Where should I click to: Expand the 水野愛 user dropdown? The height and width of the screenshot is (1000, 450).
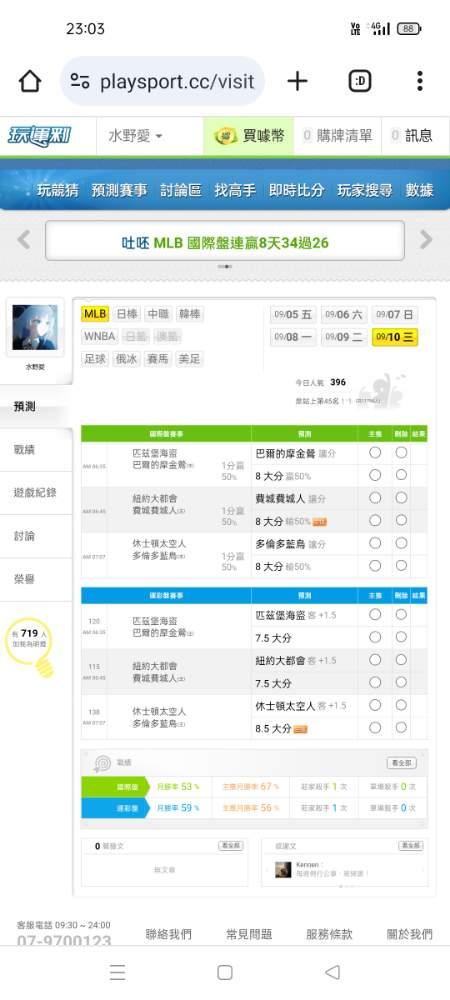pyautogui.click(x=135, y=136)
